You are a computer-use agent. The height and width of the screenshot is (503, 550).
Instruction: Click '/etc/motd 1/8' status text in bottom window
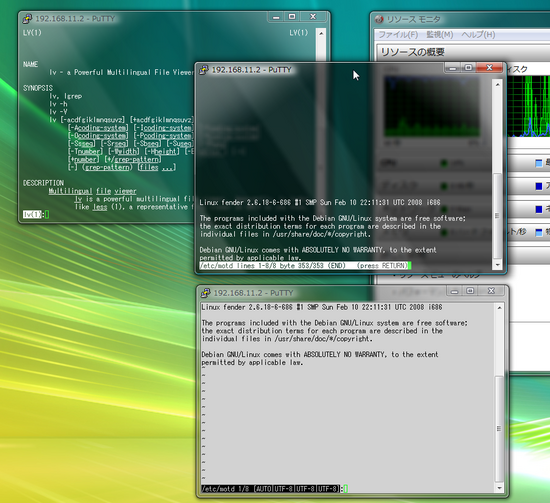coord(225,489)
